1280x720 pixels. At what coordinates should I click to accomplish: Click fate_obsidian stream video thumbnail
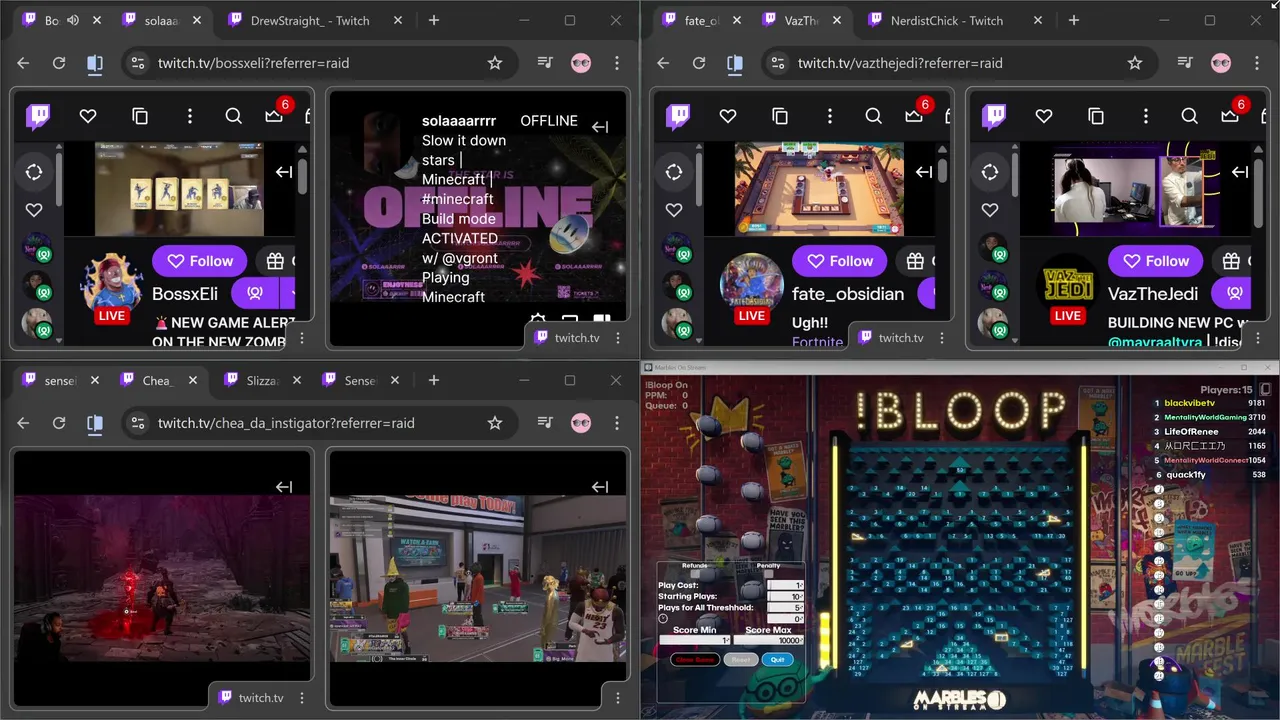819,189
